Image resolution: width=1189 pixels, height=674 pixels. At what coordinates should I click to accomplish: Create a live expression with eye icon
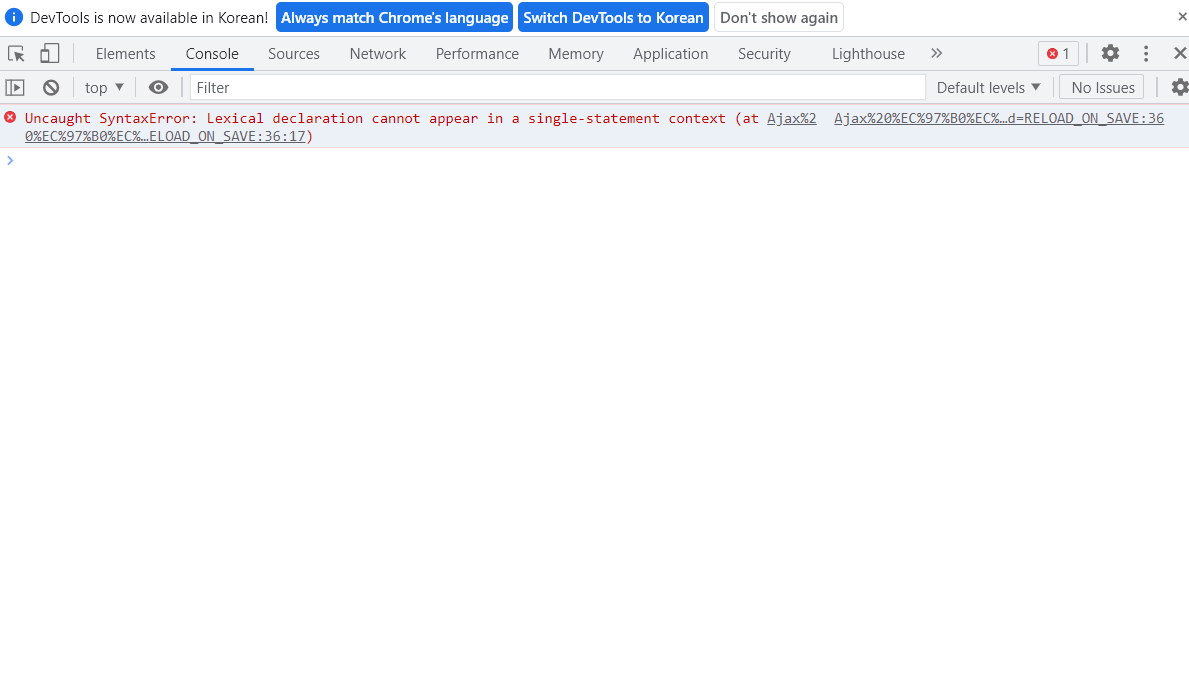point(158,88)
